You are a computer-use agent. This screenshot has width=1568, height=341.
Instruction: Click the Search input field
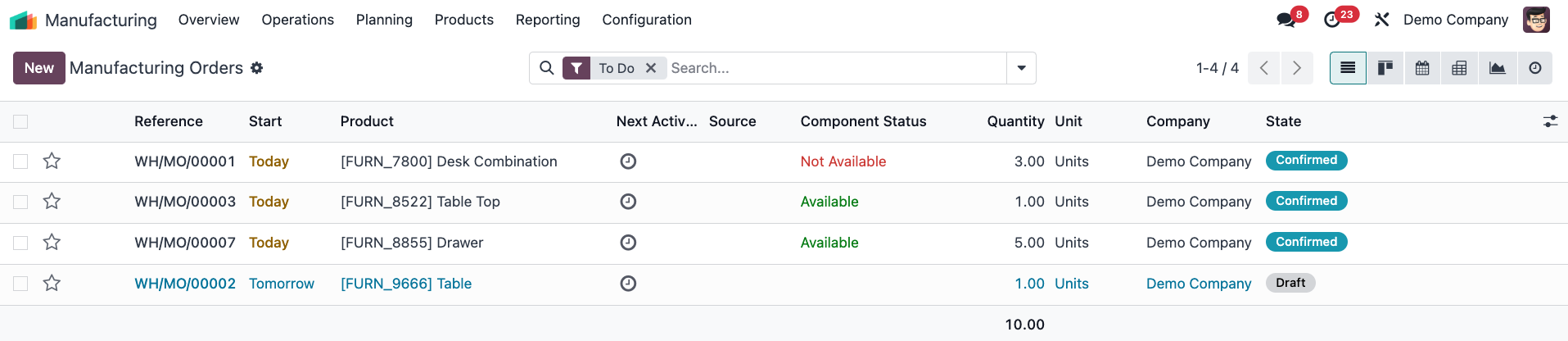pos(835,68)
